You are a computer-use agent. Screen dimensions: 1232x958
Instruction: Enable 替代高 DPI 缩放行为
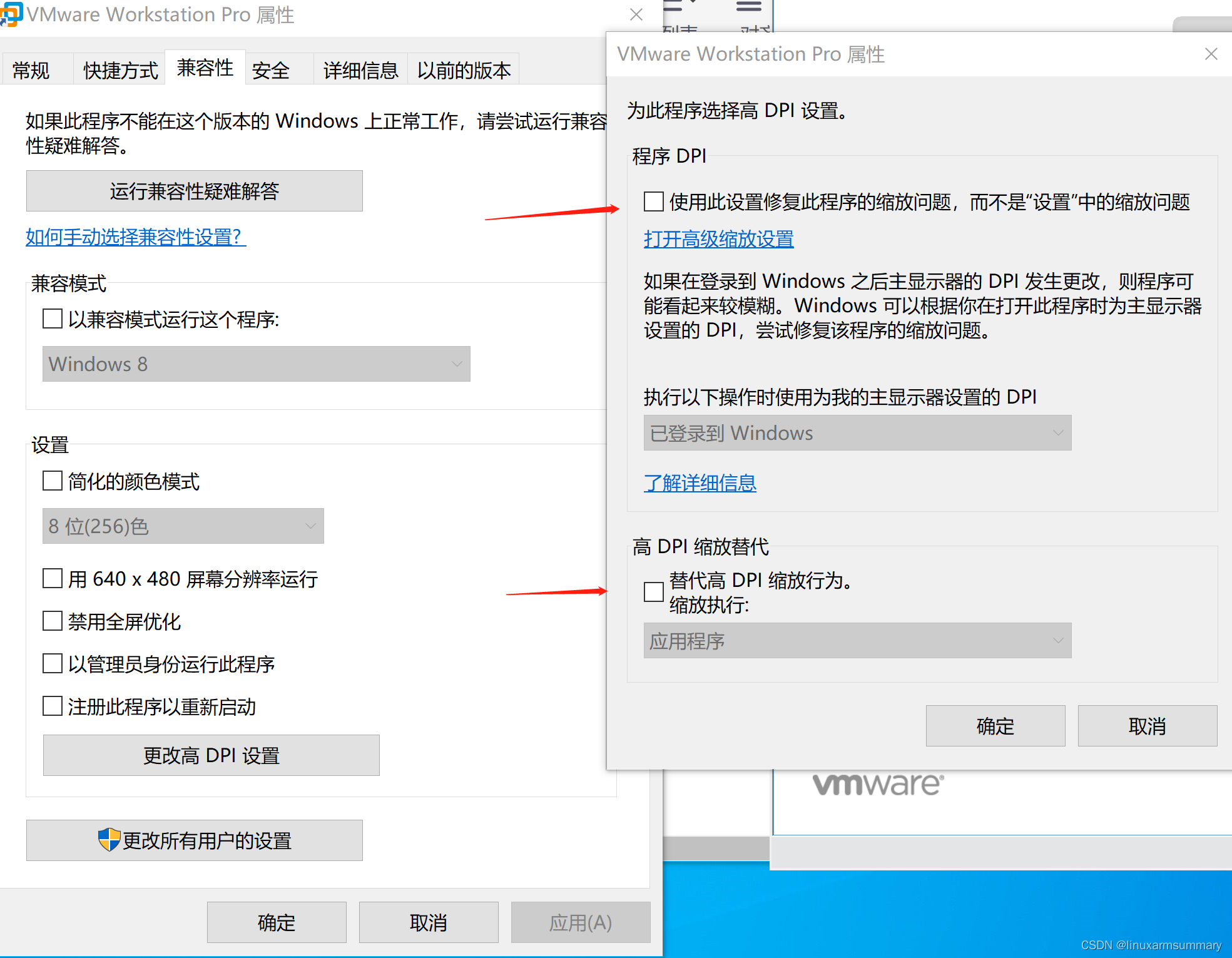tap(653, 591)
